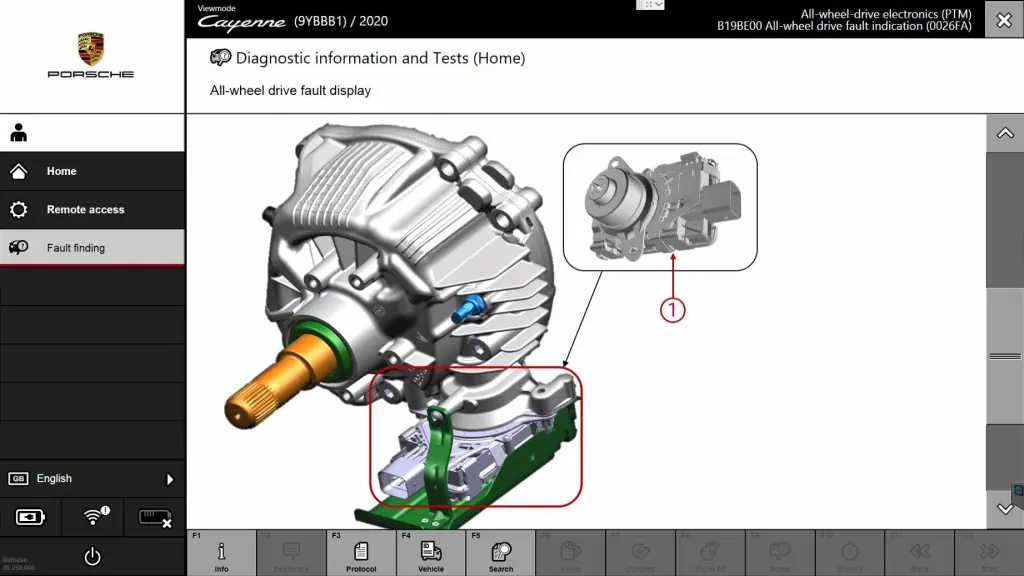The image size is (1024, 576).
Task: Select Home in the sidebar menu
Action: 92,171
